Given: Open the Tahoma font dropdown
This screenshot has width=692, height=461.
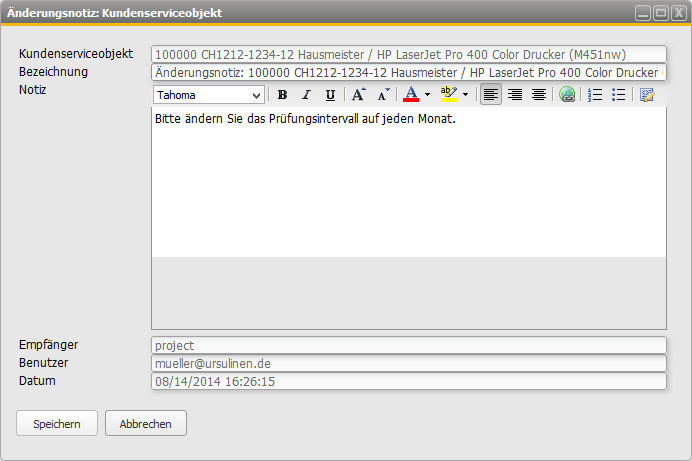Looking at the screenshot, I should [209, 95].
